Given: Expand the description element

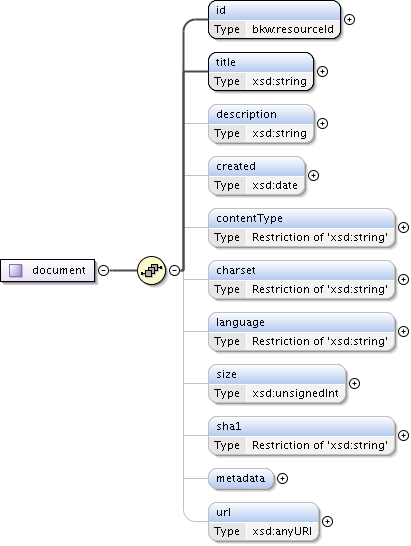Looking at the screenshot, I should [x=323, y=124].
